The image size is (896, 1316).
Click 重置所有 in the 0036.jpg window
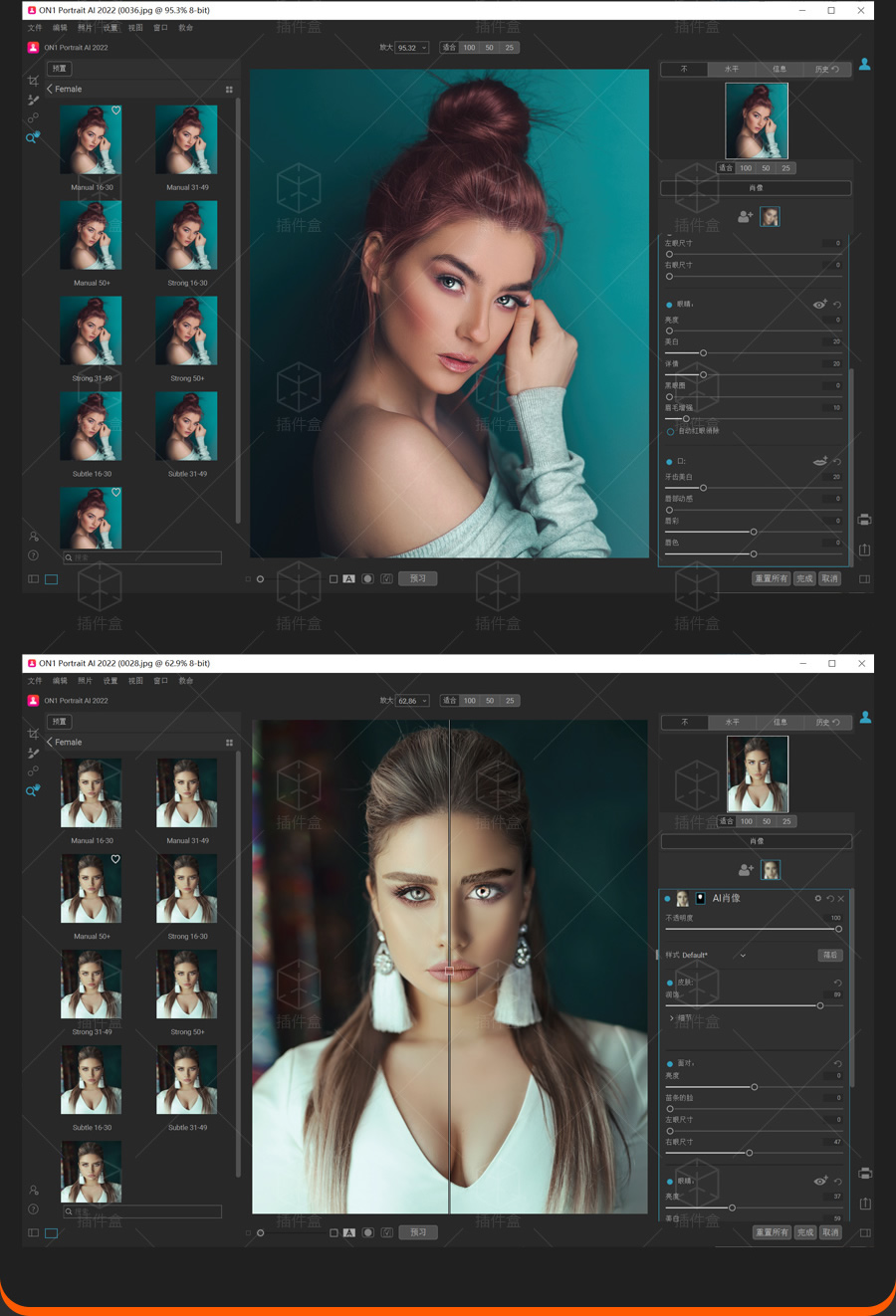click(772, 578)
